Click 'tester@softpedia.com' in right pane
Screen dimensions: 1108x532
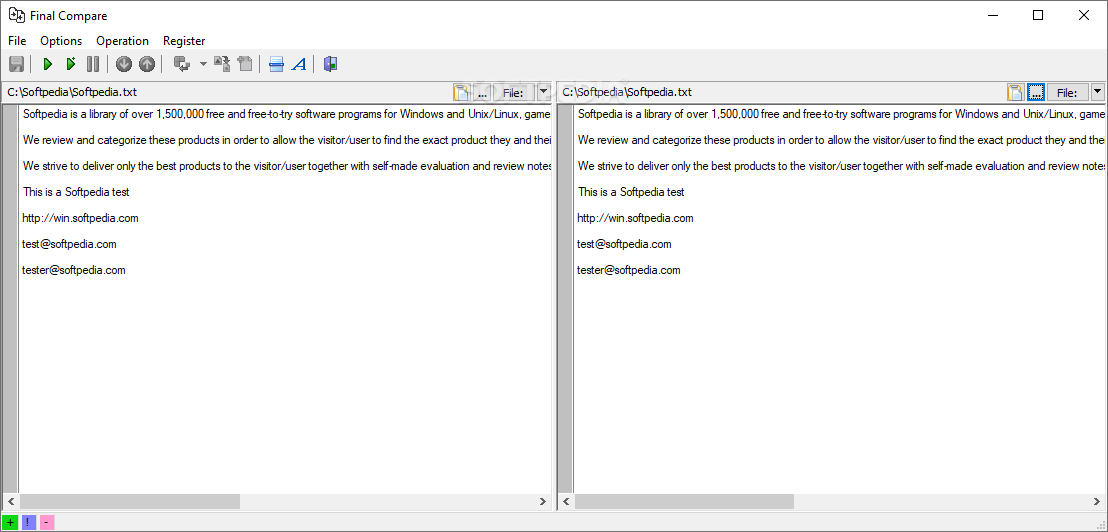[629, 270]
